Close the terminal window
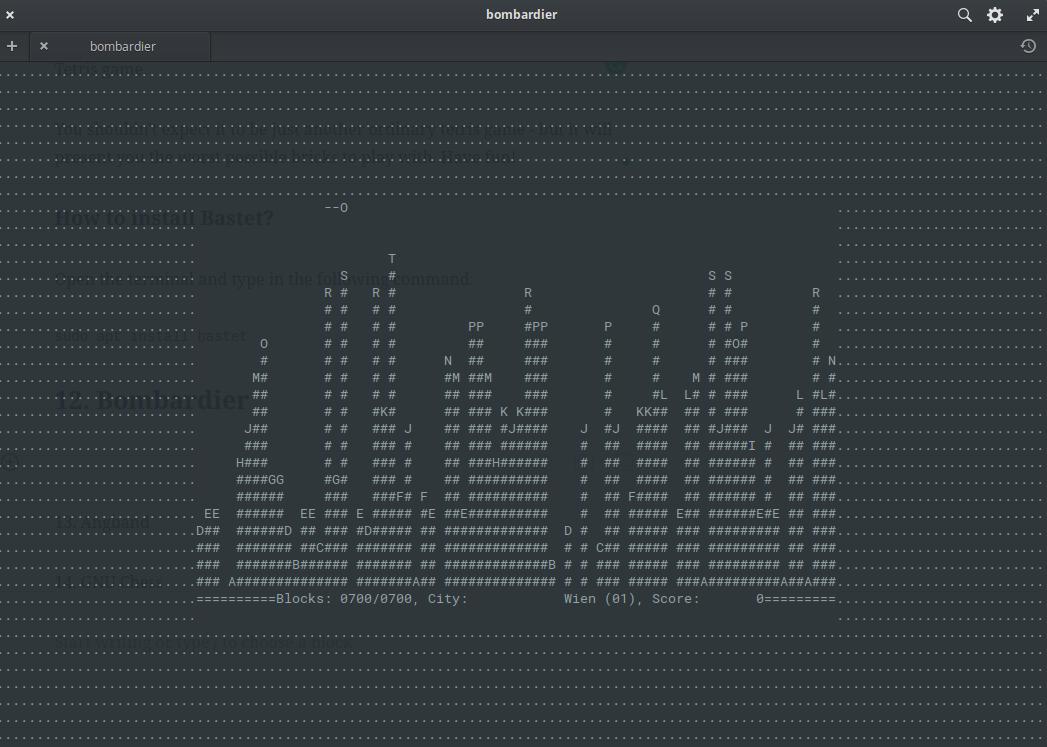Viewport: 1047px width, 747px height. [10, 15]
